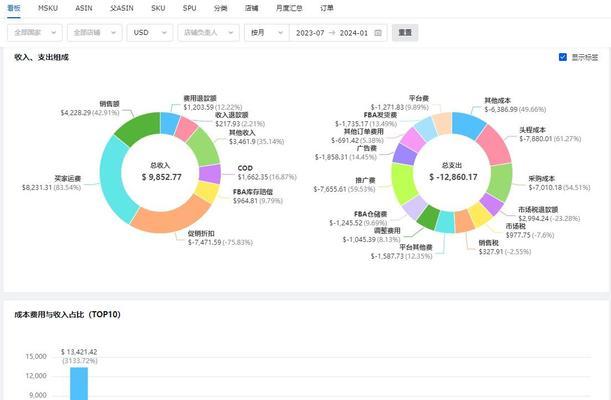Click the 广告费 $-1,858.31 label
611x400 pixels.
click(x=346, y=153)
